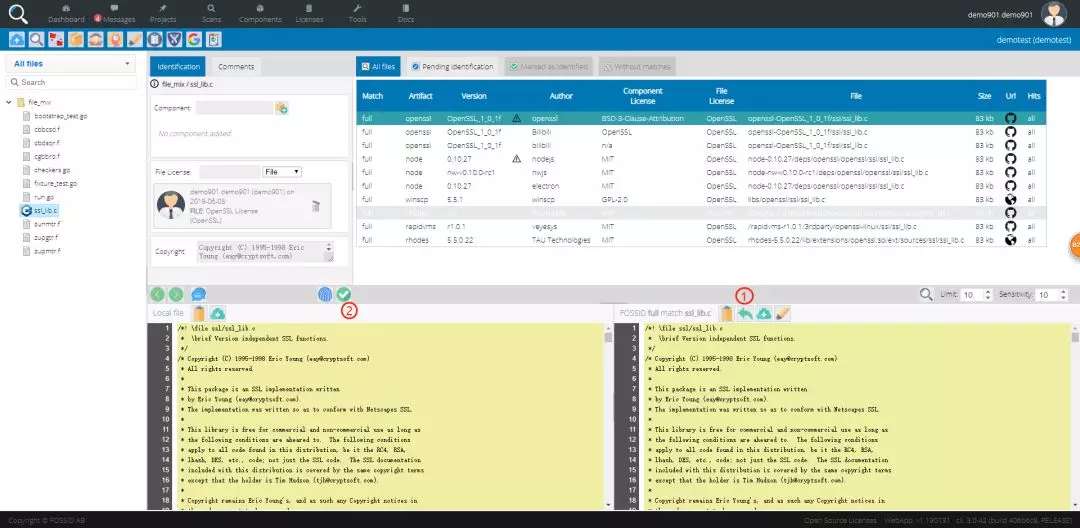This screenshot has width=1080, height=528.
Task: Open Tools in top navigation
Action: coord(357,14)
